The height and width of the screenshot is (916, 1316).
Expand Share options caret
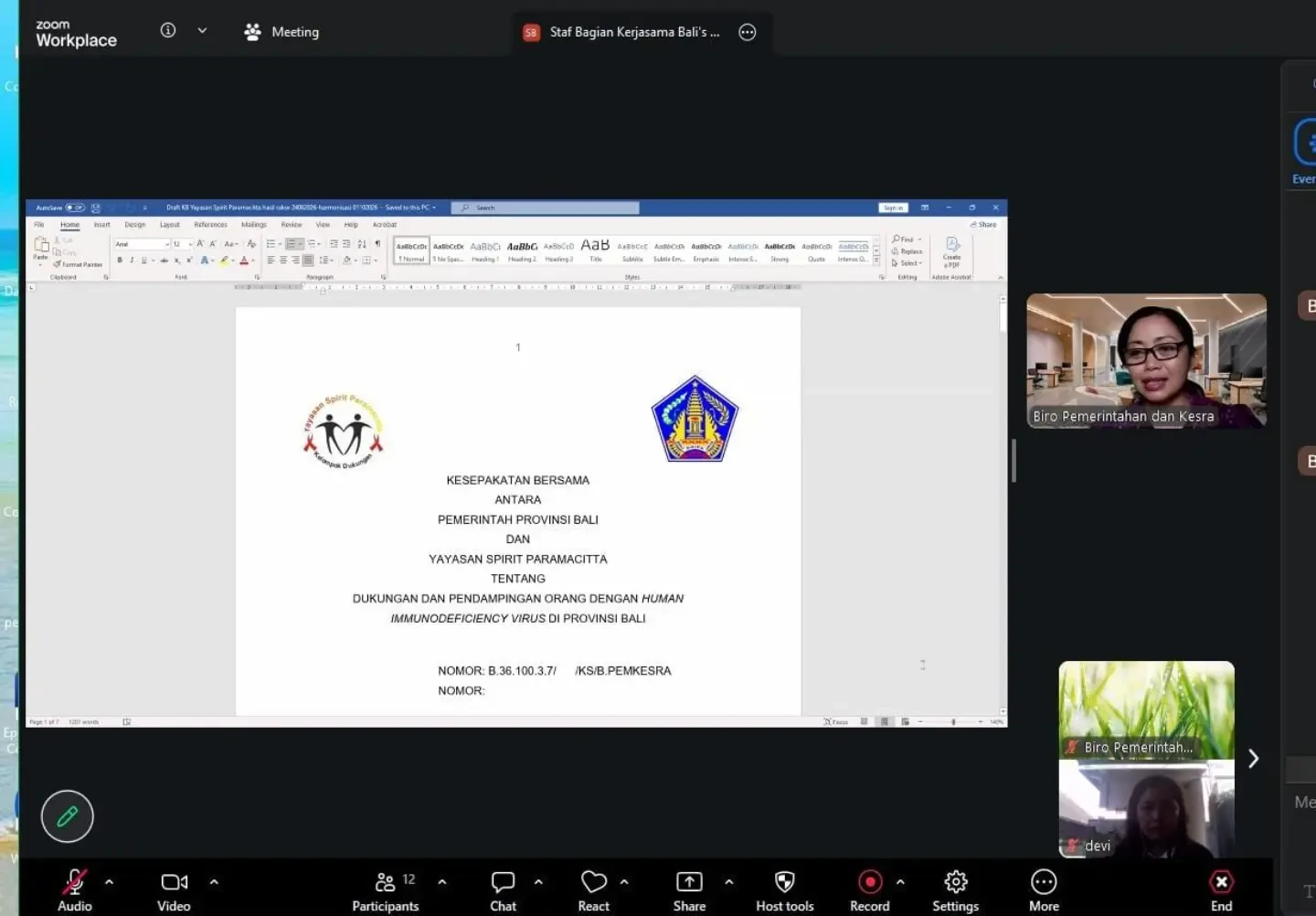tap(728, 882)
